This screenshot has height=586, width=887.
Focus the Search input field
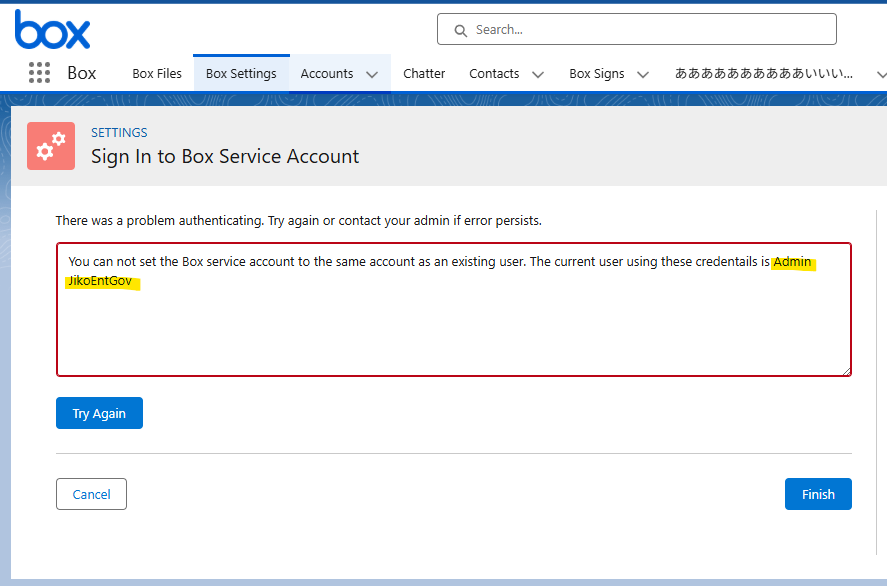pyautogui.click(x=650, y=30)
